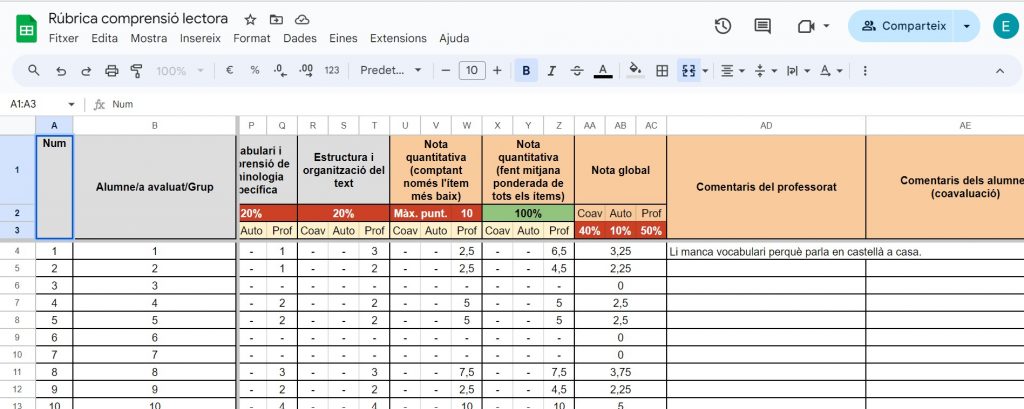Click the search magnifier in toolbar
This screenshot has height=409, width=1024.
[x=34, y=71]
